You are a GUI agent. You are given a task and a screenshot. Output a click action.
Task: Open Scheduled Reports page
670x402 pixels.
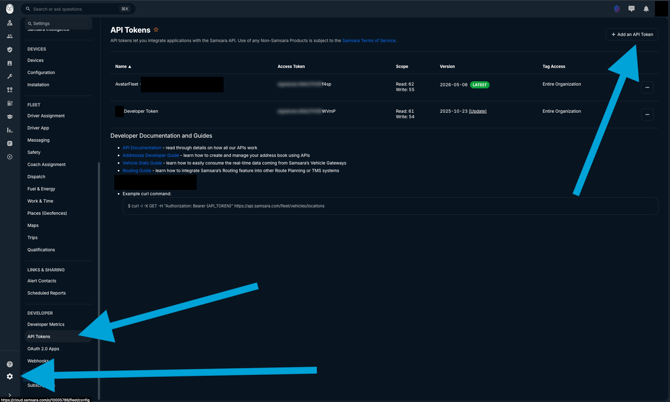coord(46,293)
